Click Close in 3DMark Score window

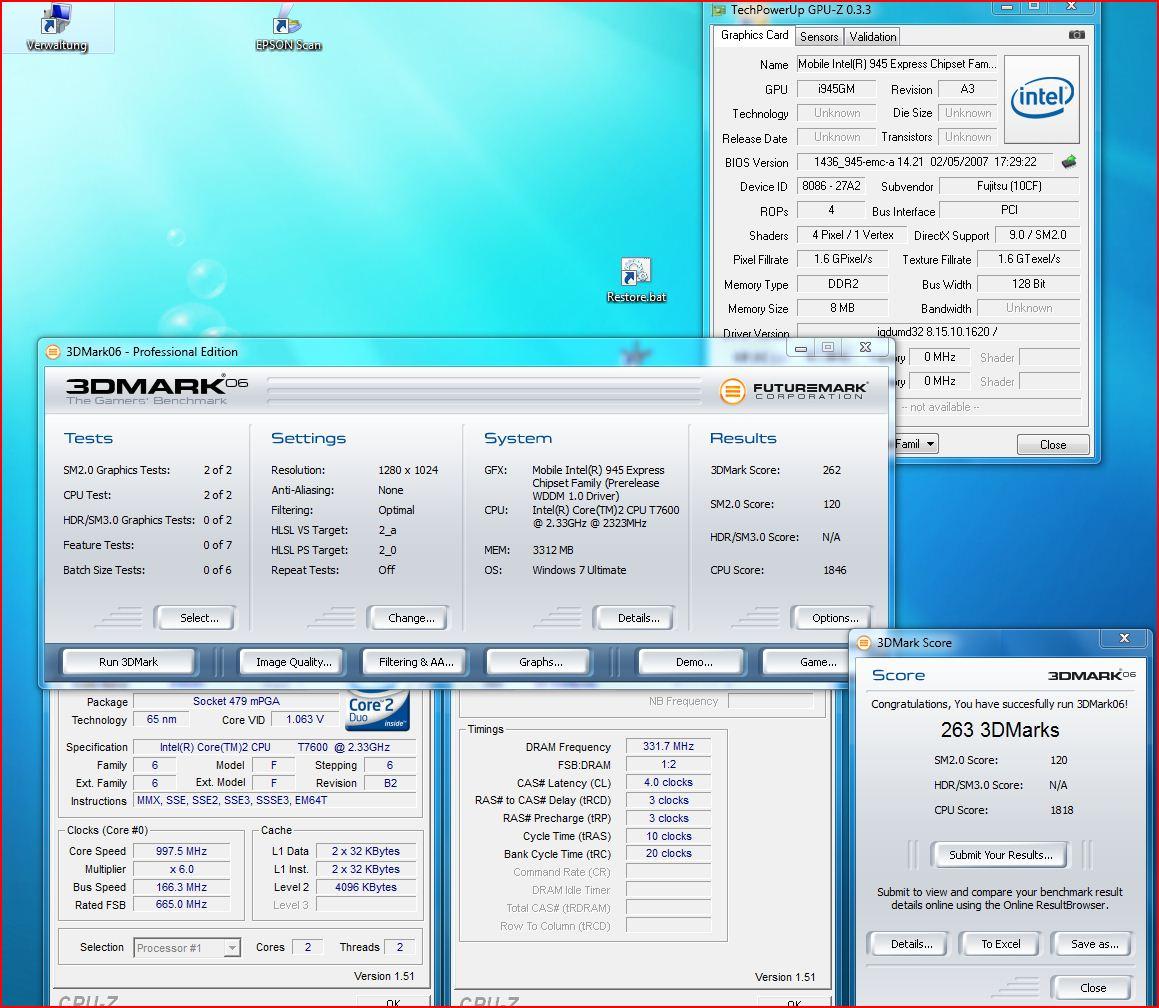click(x=1092, y=987)
